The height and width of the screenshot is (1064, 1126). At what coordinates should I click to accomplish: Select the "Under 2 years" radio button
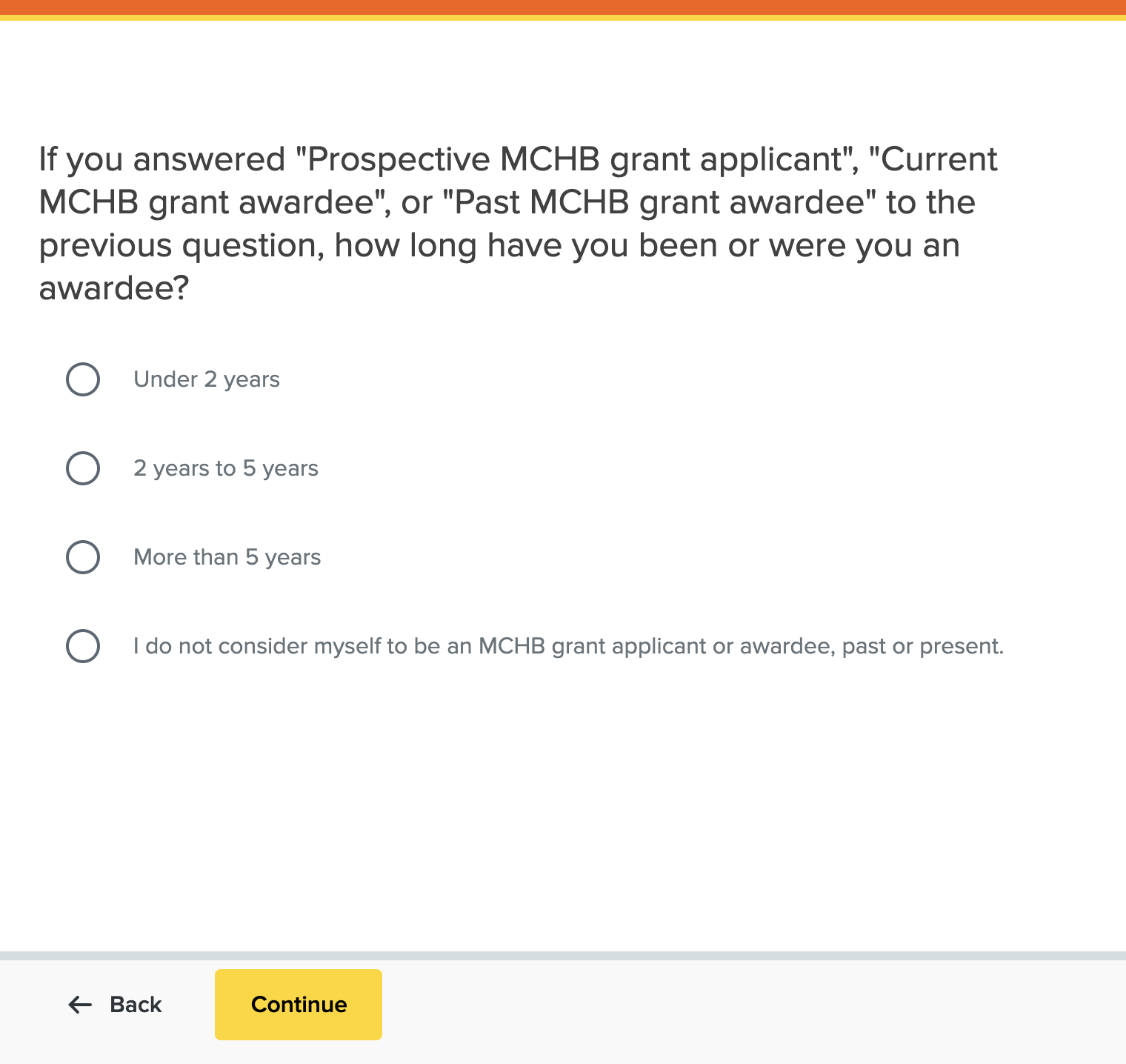(83, 379)
